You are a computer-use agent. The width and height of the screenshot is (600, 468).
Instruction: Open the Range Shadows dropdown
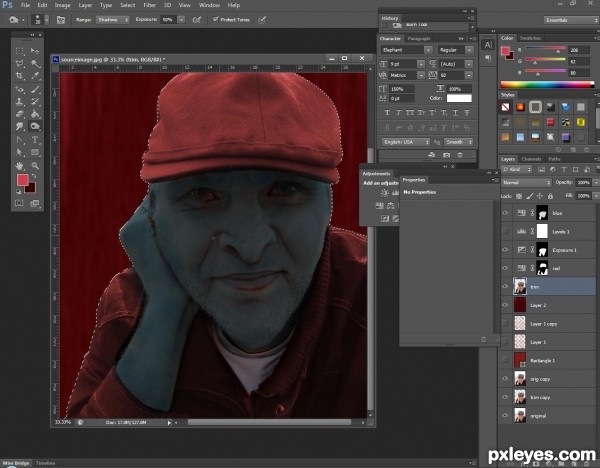(x=112, y=20)
